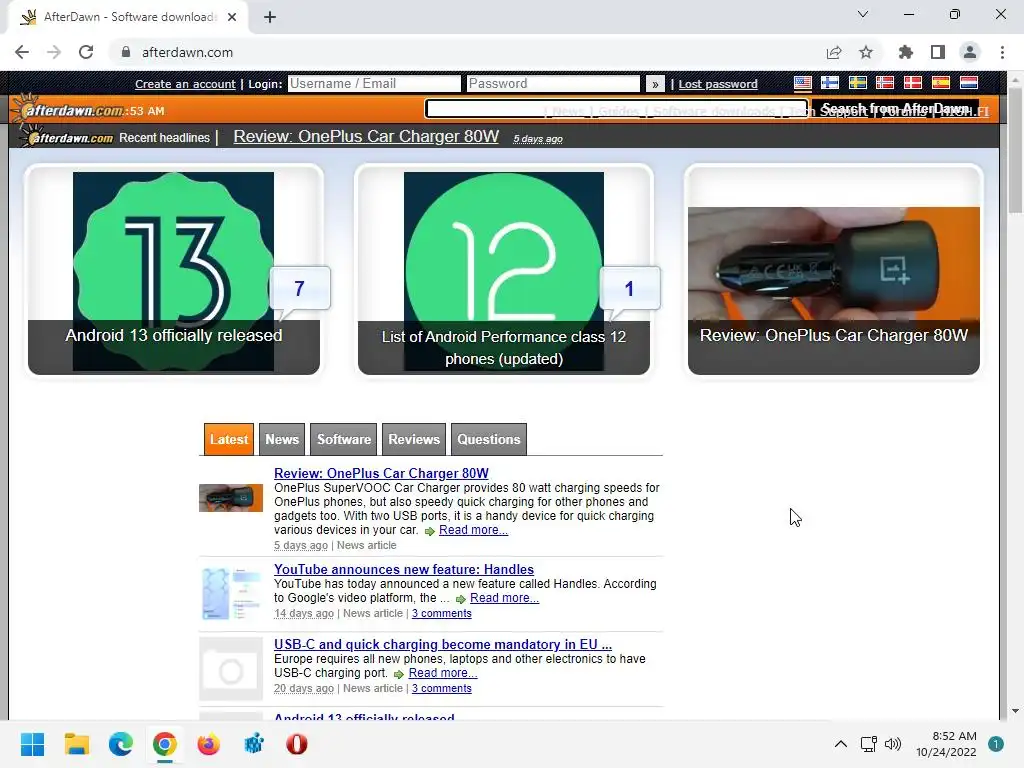Focus the Username / Email field
Screen dimensions: 1024x768
point(374,84)
